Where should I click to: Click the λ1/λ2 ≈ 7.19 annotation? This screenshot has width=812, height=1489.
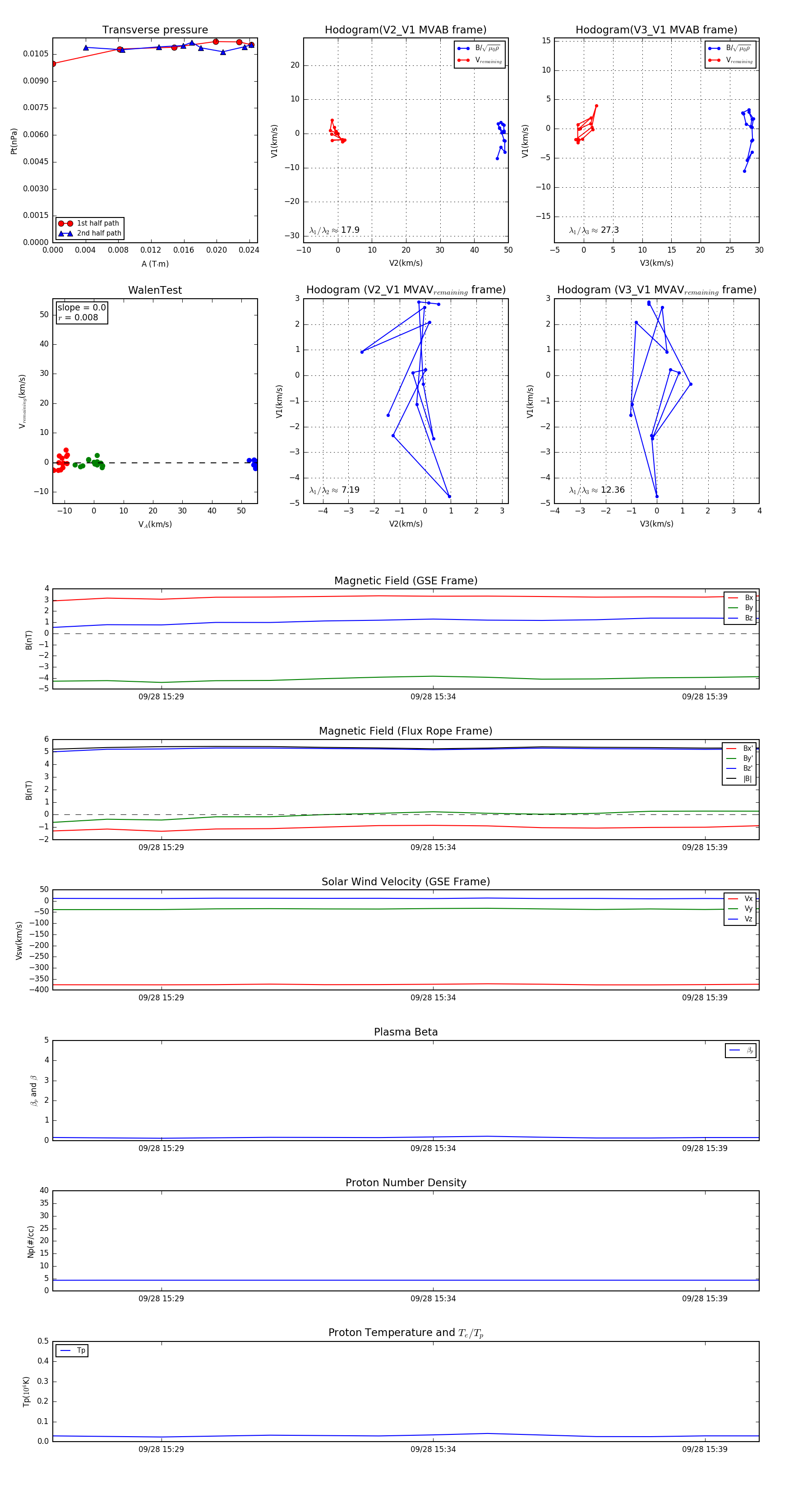334,490
